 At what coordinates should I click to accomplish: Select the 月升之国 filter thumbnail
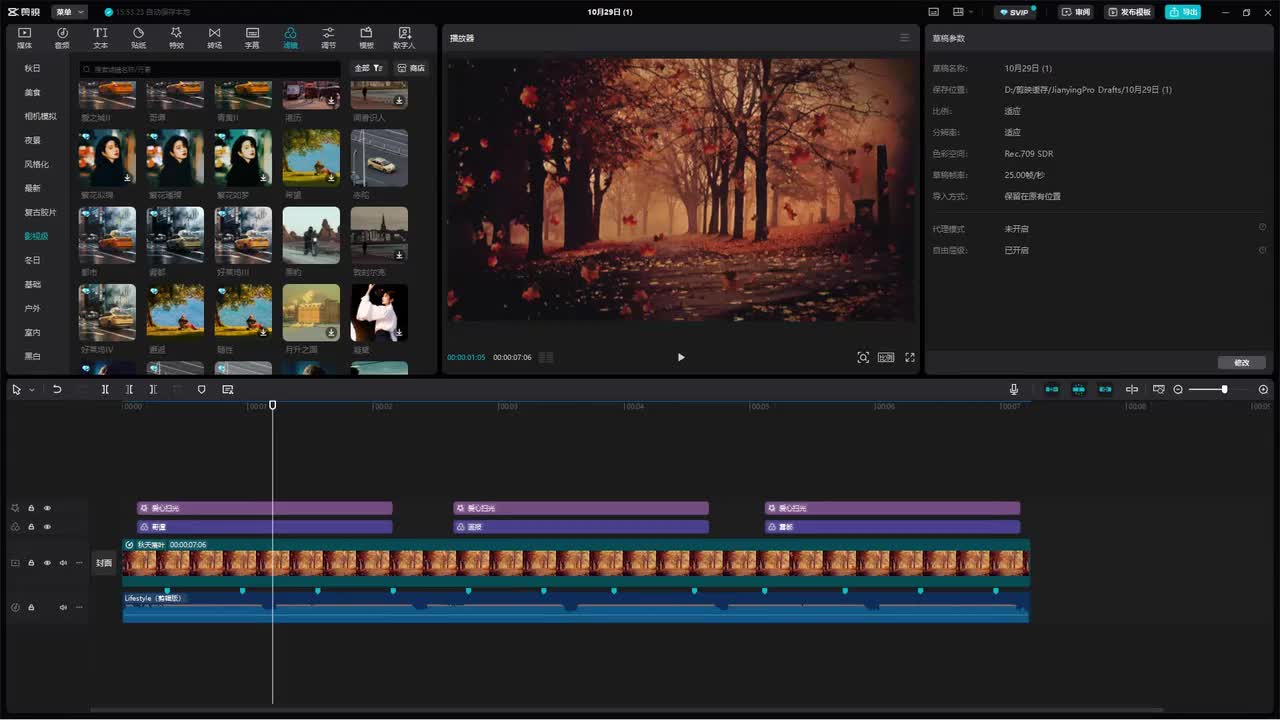click(311, 313)
